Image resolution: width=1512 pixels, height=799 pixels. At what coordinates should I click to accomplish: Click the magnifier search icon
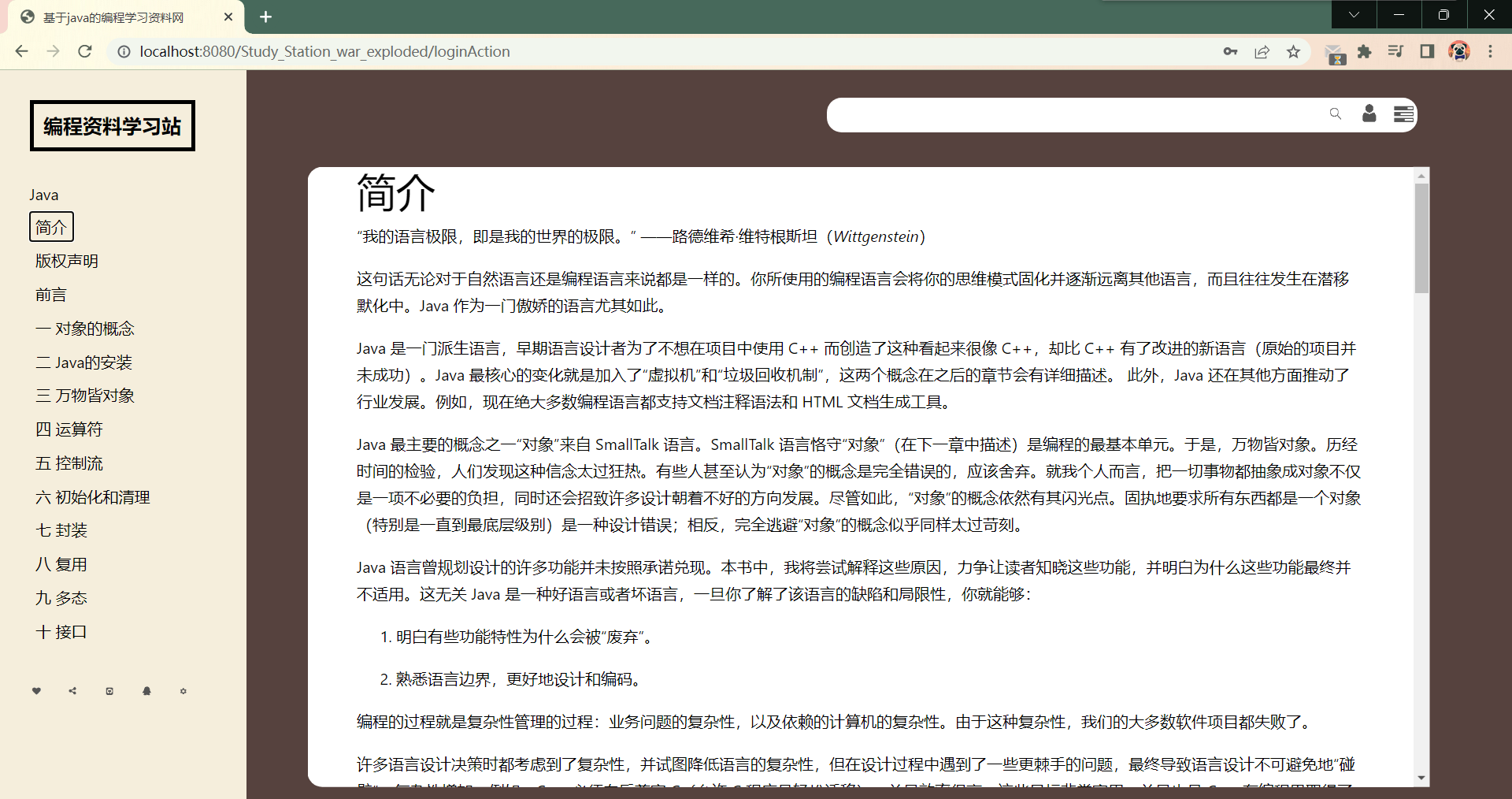point(1335,114)
